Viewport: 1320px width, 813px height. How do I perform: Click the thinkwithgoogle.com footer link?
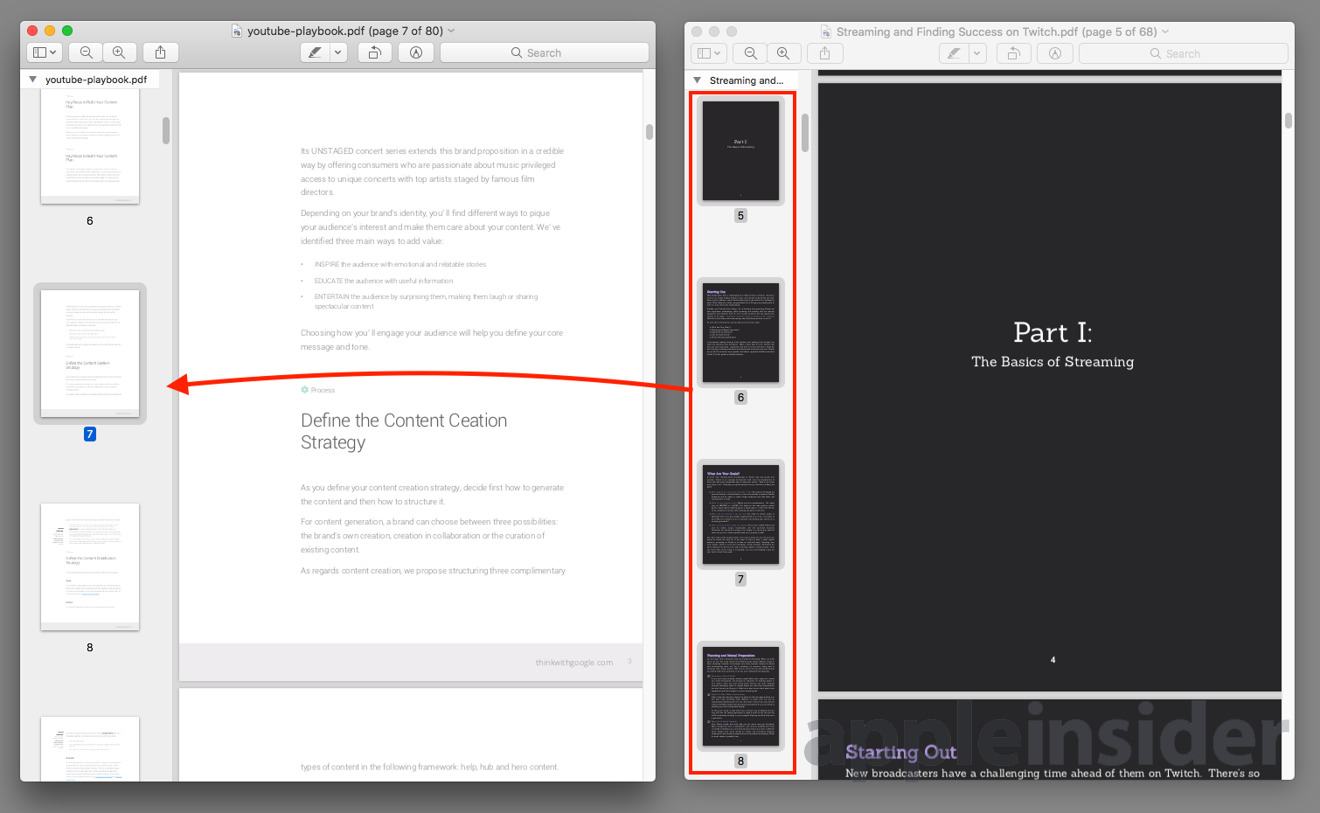click(x=577, y=659)
